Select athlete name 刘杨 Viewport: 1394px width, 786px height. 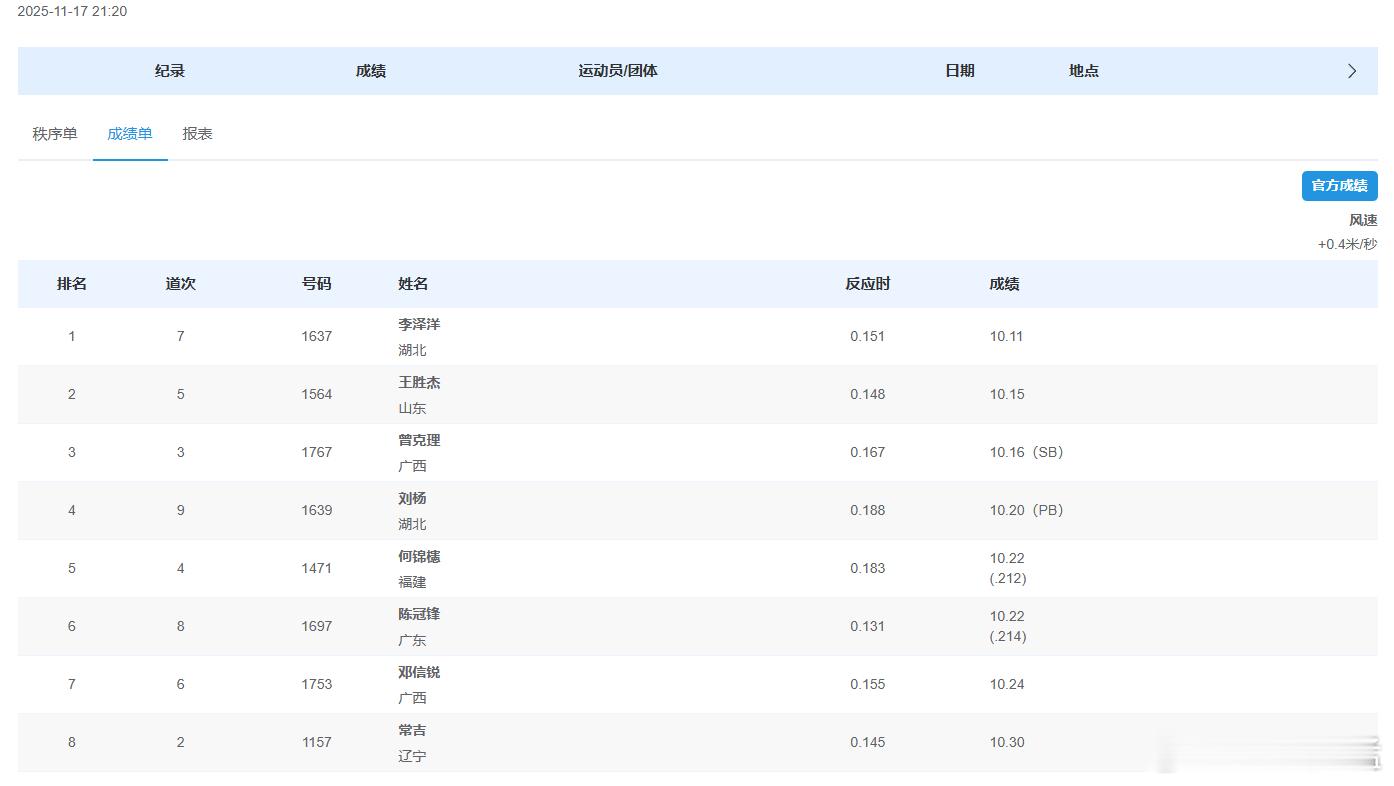[x=412, y=498]
